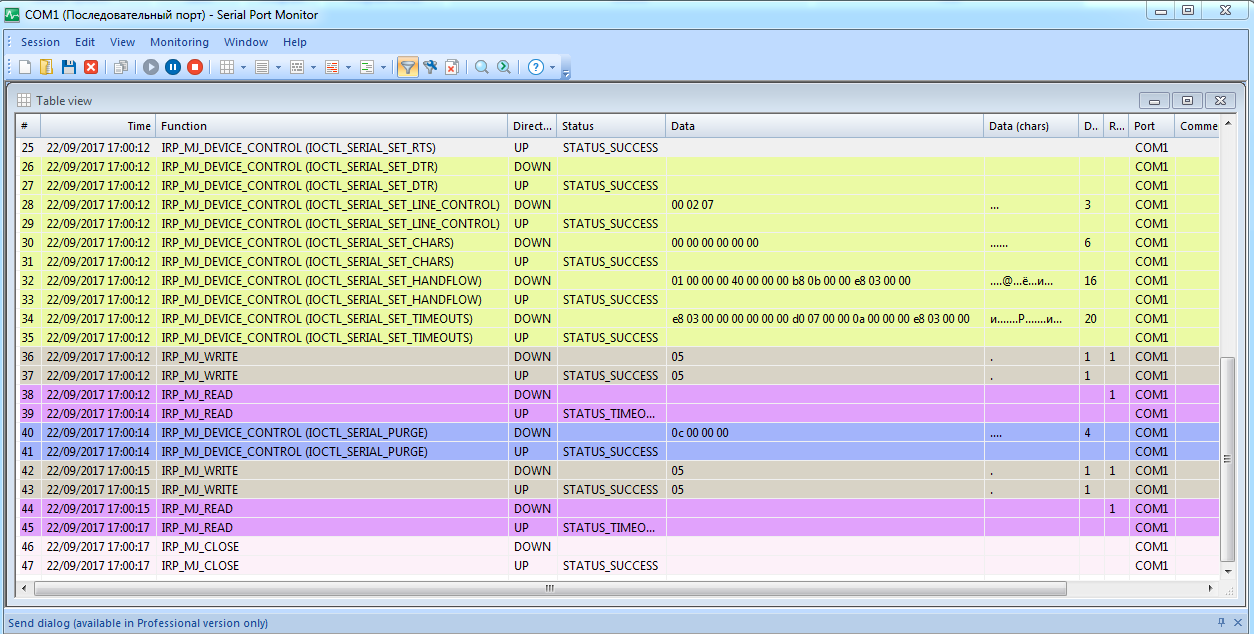Click the clear data icon with red X
The width and height of the screenshot is (1254, 634).
(452, 67)
